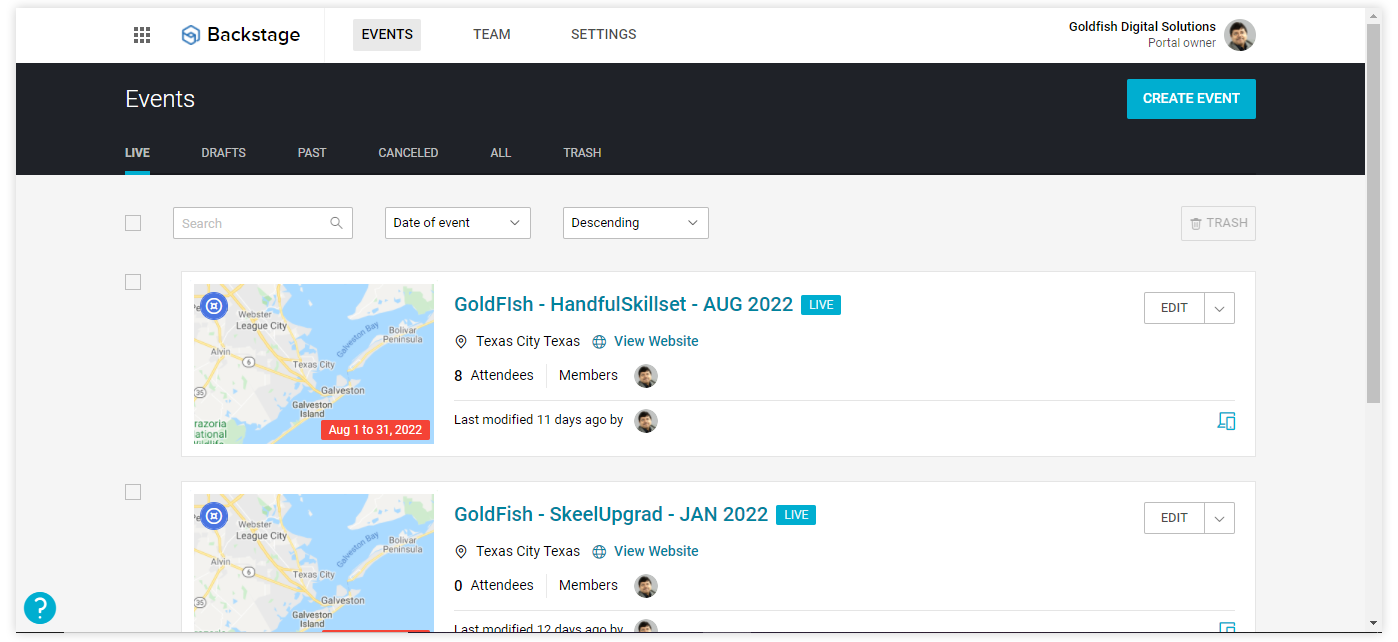
Task: Click globe icon beside HandfulSkillset View Website
Action: click(x=599, y=342)
